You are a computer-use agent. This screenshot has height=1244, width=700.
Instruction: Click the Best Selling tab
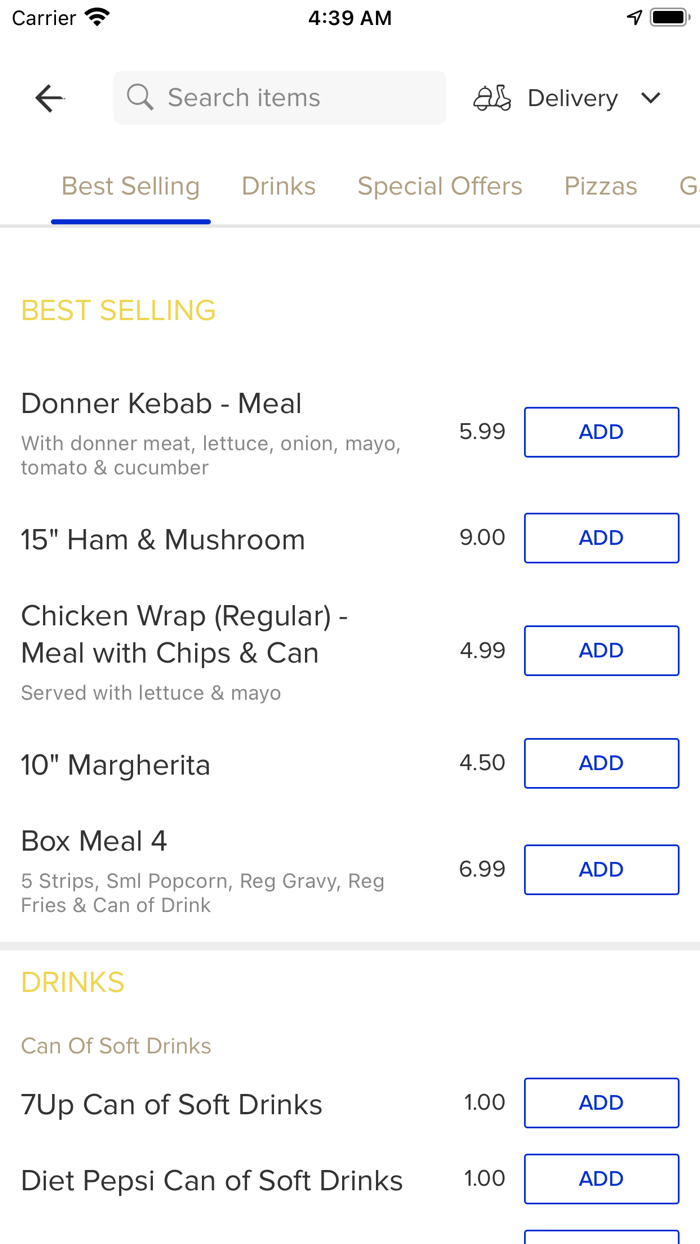click(x=130, y=186)
